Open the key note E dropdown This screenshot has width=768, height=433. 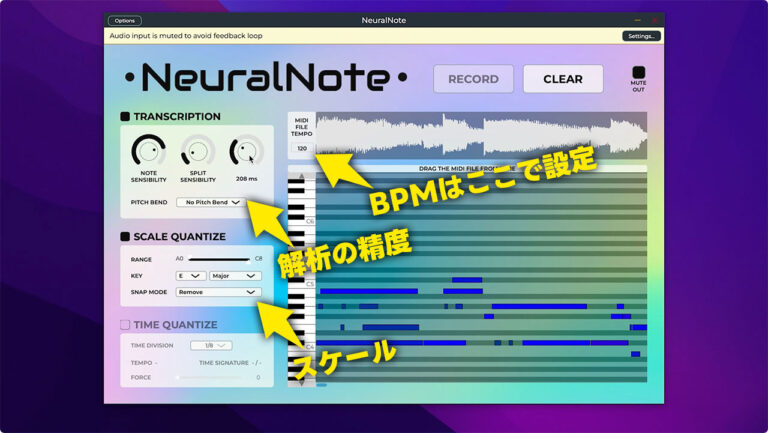tap(190, 276)
